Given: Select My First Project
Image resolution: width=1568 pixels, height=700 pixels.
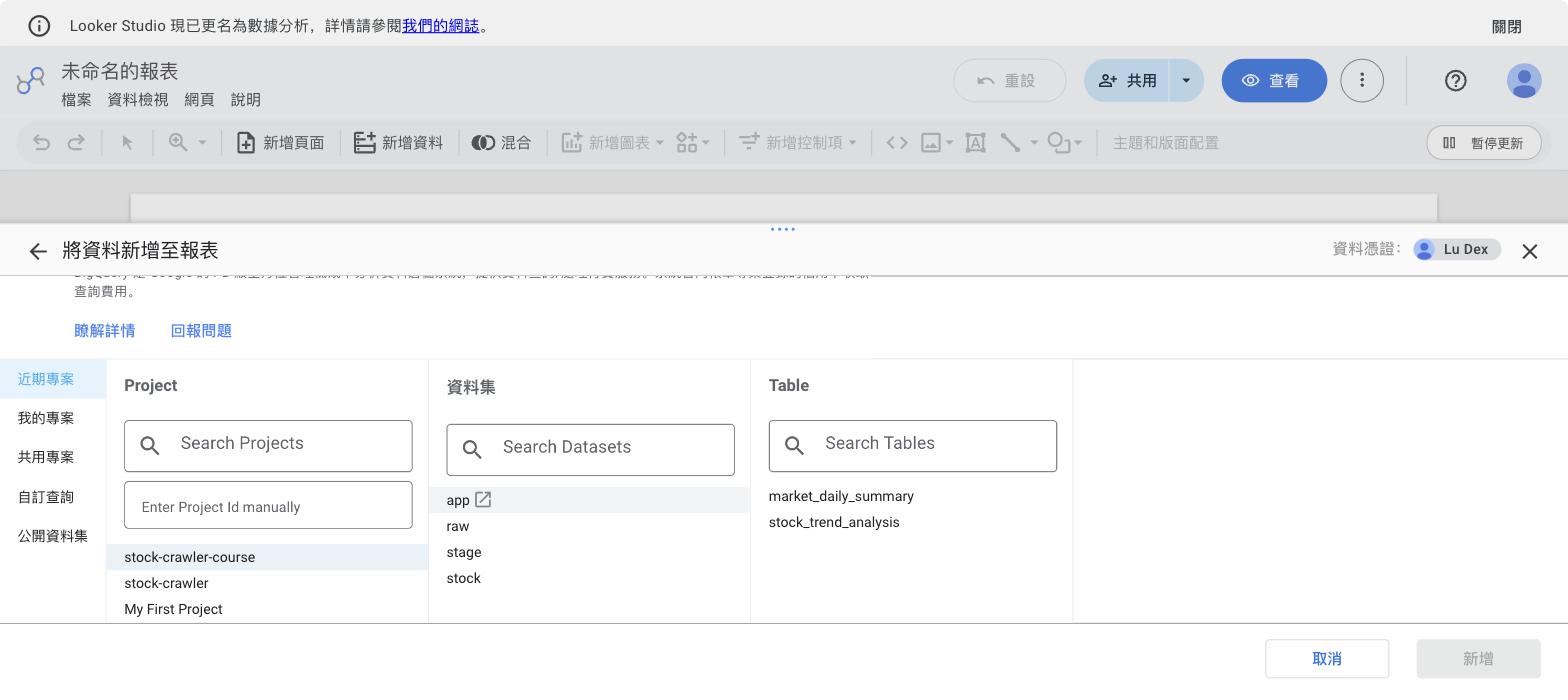Looking at the screenshot, I should click(x=267, y=609).
